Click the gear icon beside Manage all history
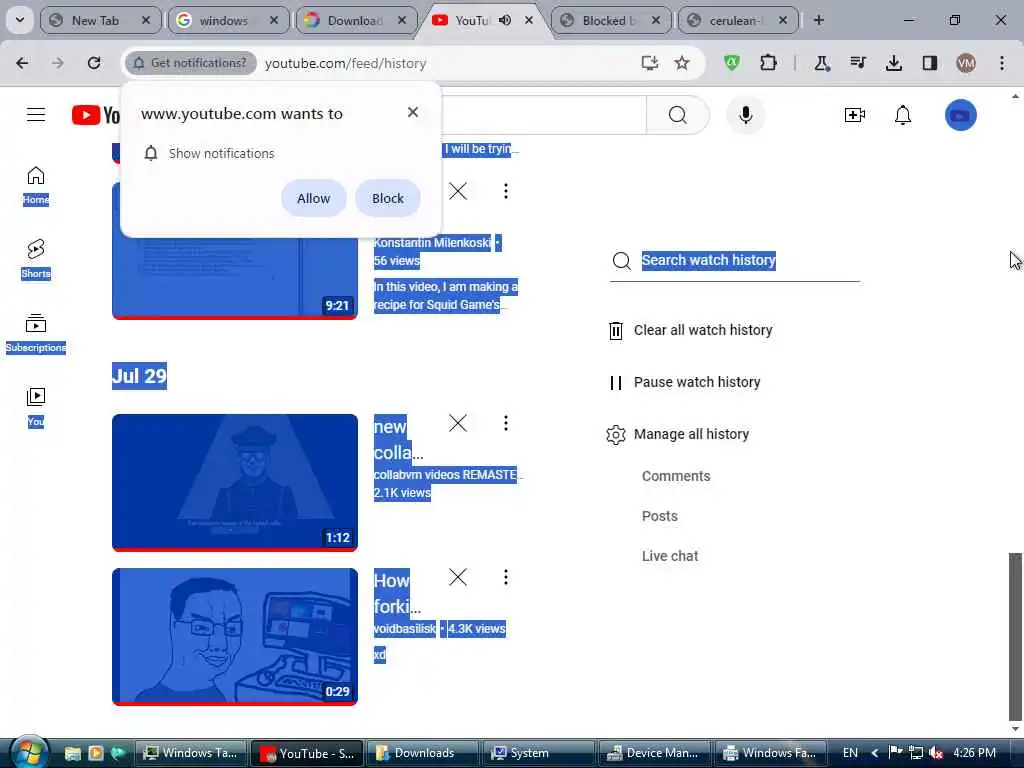This screenshot has height=768, width=1024. 616,435
